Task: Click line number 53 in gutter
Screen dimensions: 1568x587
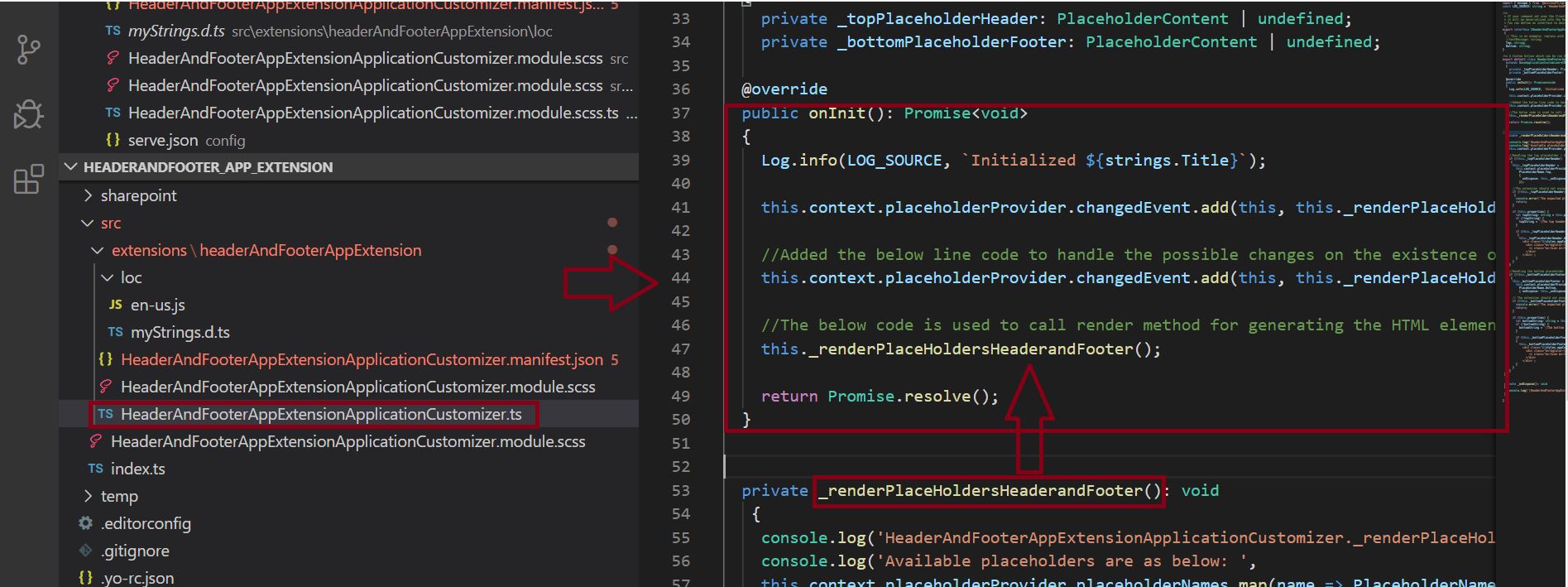Action: (x=680, y=490)
